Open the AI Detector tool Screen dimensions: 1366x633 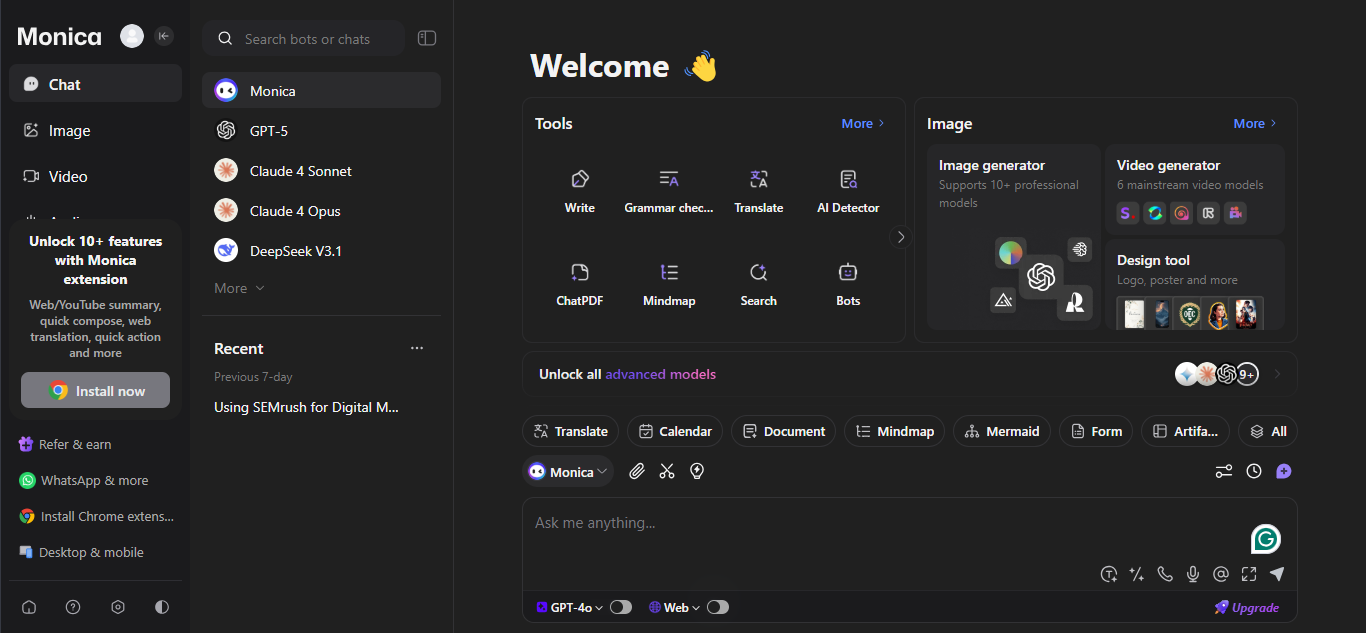tap(848, 191)
